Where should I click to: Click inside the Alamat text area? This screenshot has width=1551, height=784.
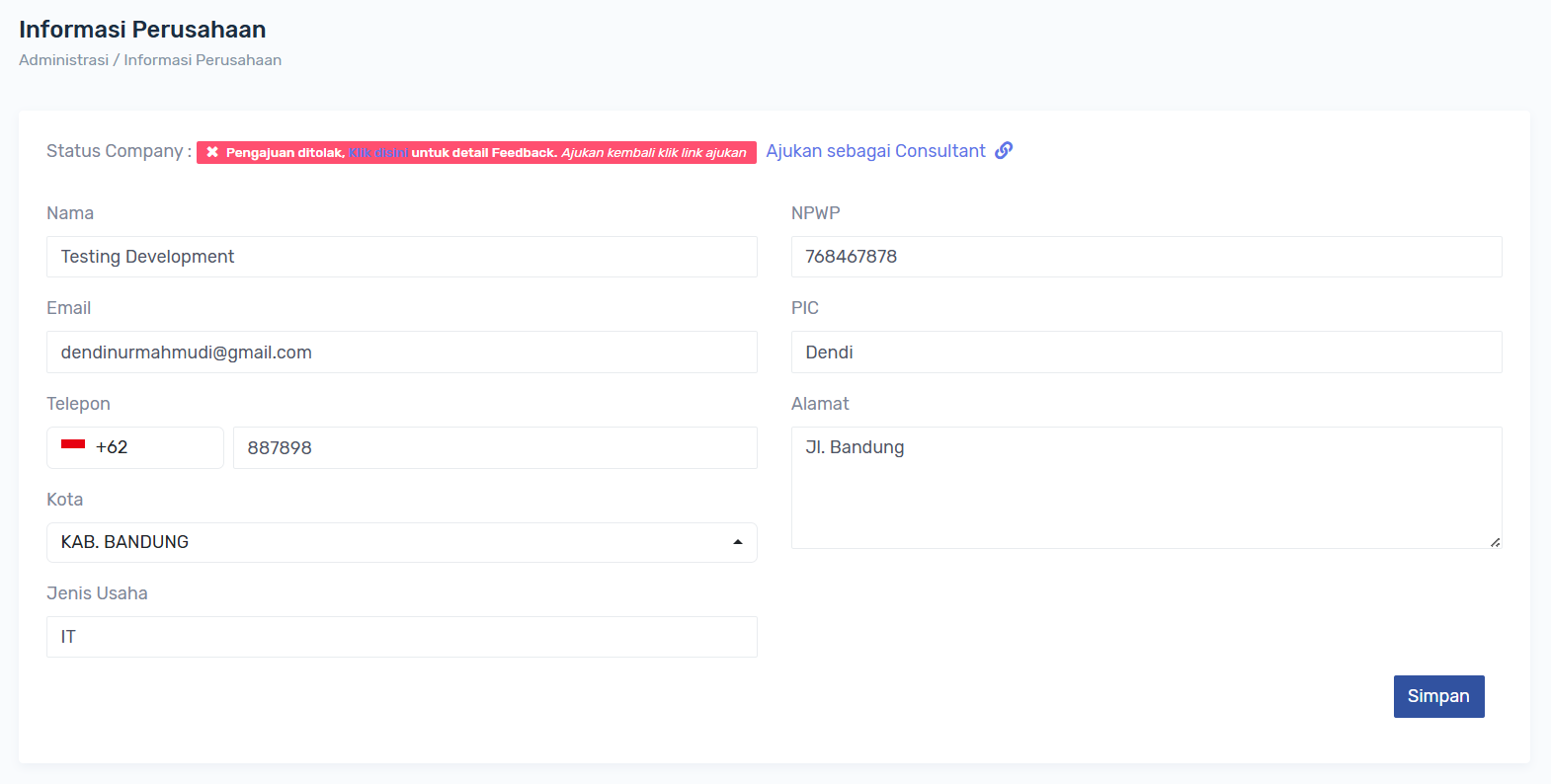tap(1146, 488)
